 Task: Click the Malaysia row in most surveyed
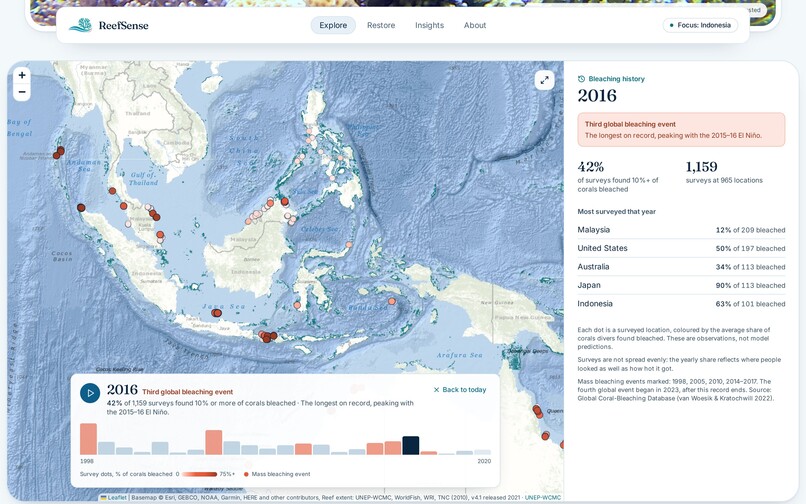click(681, 230)
